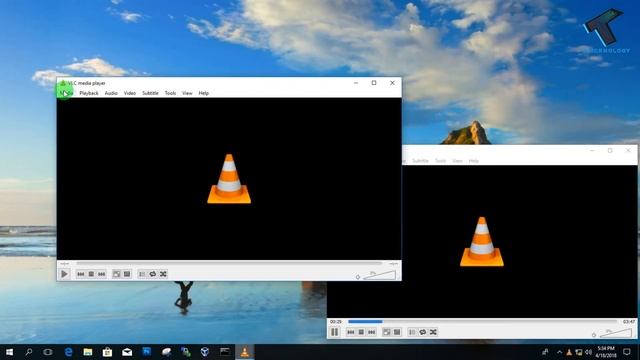Close the front VLC media player window
The width and height of the screenshot is (640, 360).
point(392,83)
